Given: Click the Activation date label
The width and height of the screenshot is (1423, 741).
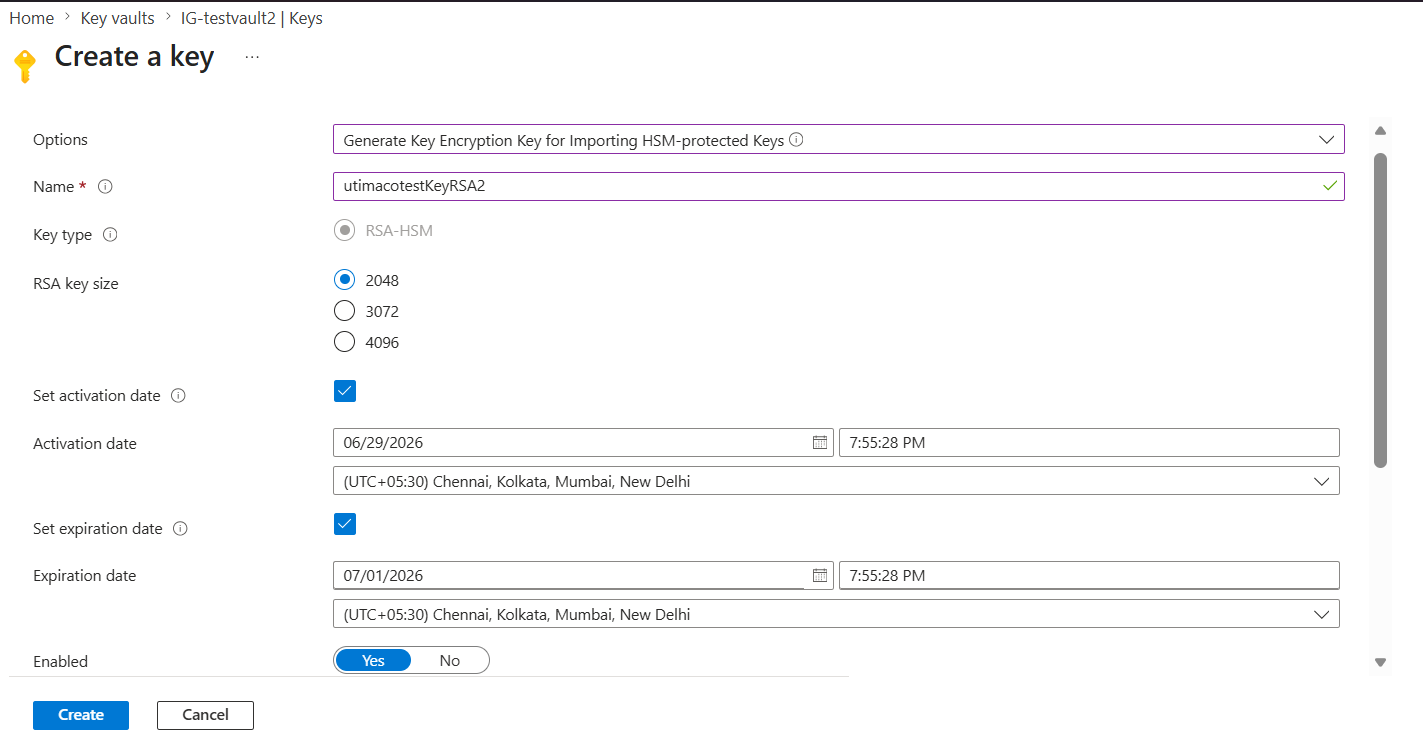Looking at the screenshot, I should 85,443.
